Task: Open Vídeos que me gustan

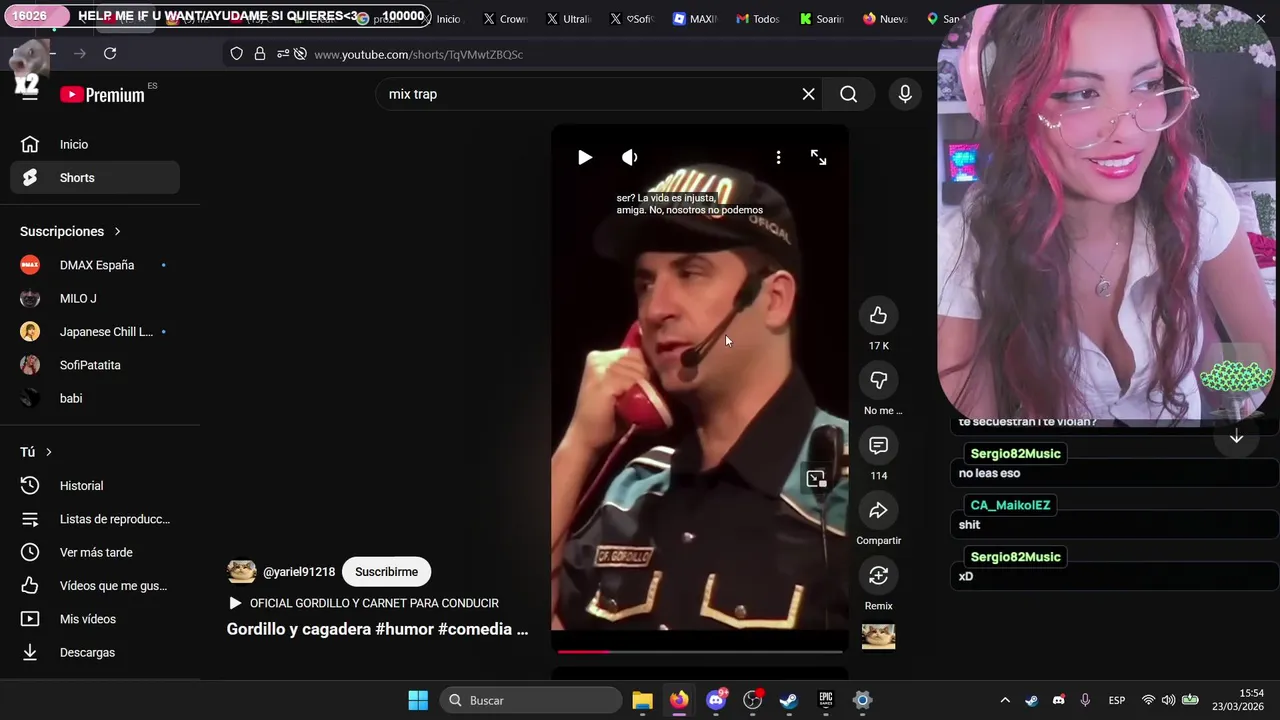Action: tap(95, 586)
